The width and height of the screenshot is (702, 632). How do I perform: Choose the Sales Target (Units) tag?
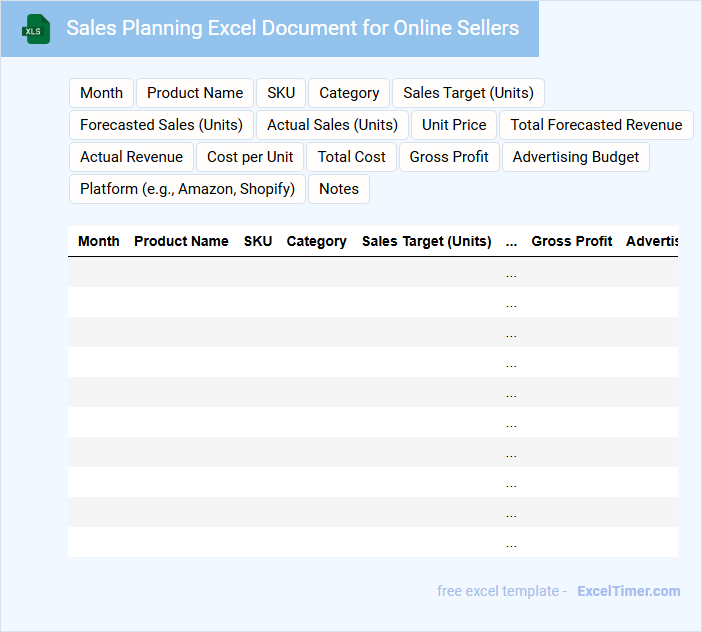click(468, 93)
